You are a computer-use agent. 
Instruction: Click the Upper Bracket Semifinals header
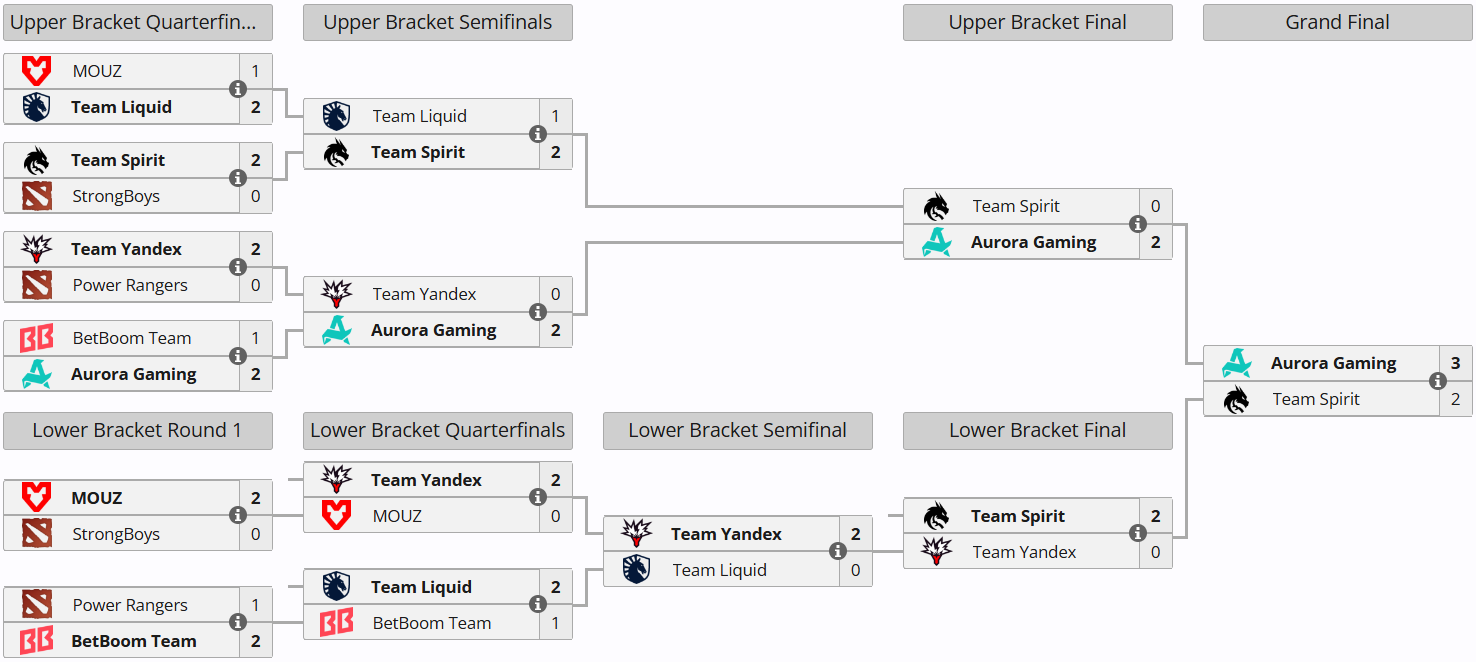click(438, 22)
